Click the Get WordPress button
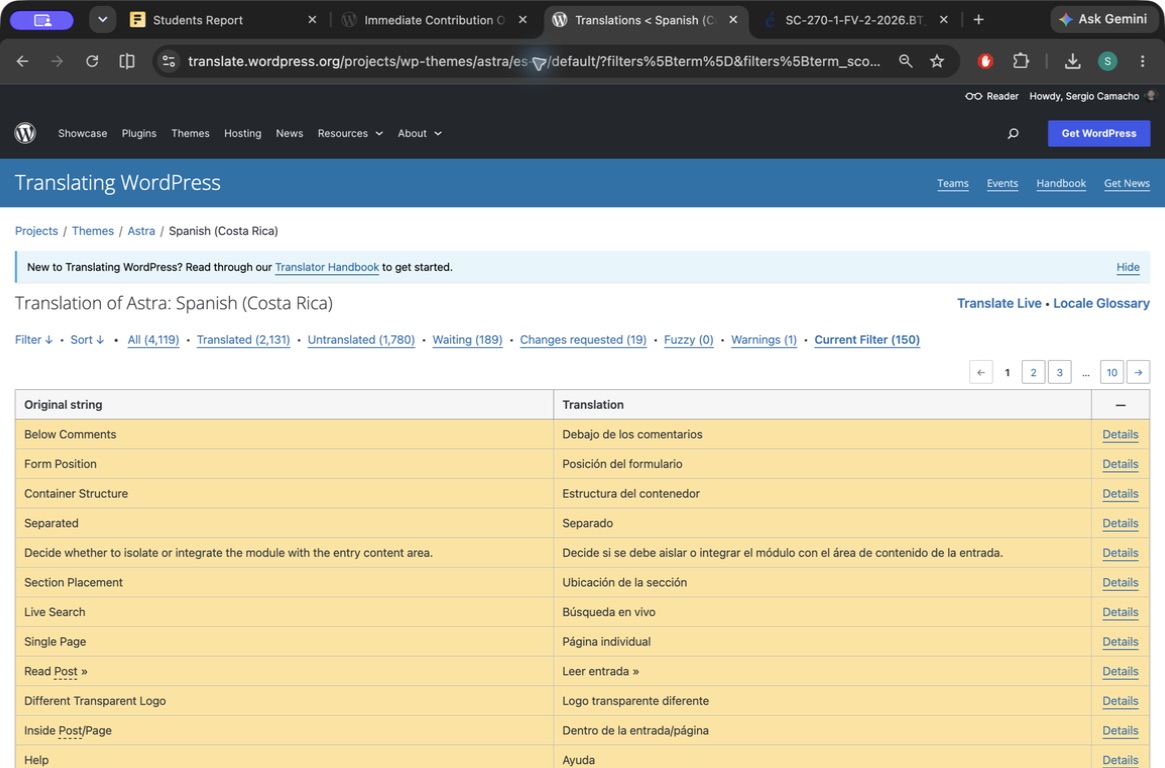The height and width of the screenshot is (768, 1165). 1099,134
